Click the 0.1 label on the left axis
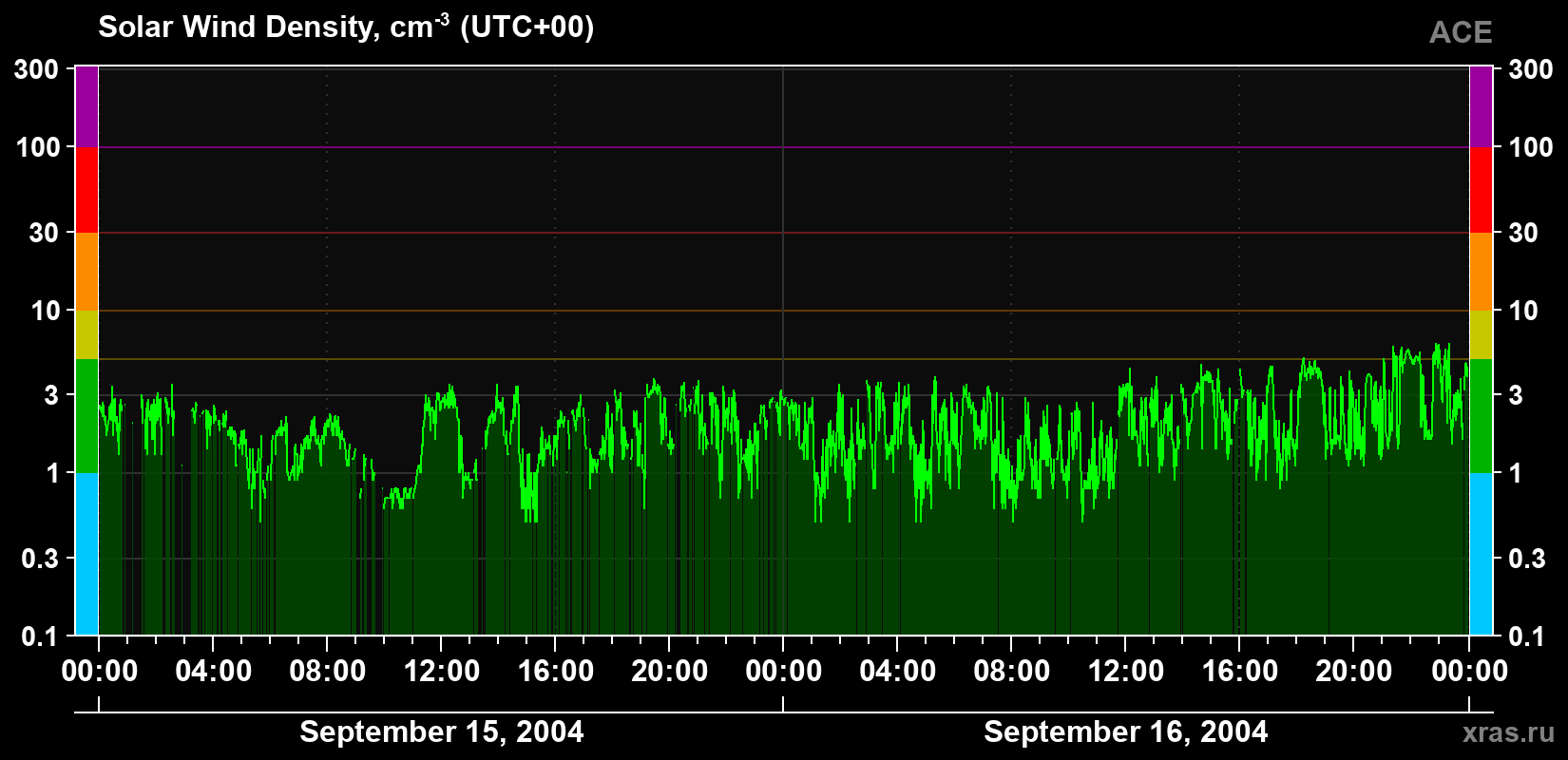 point(40,636)
